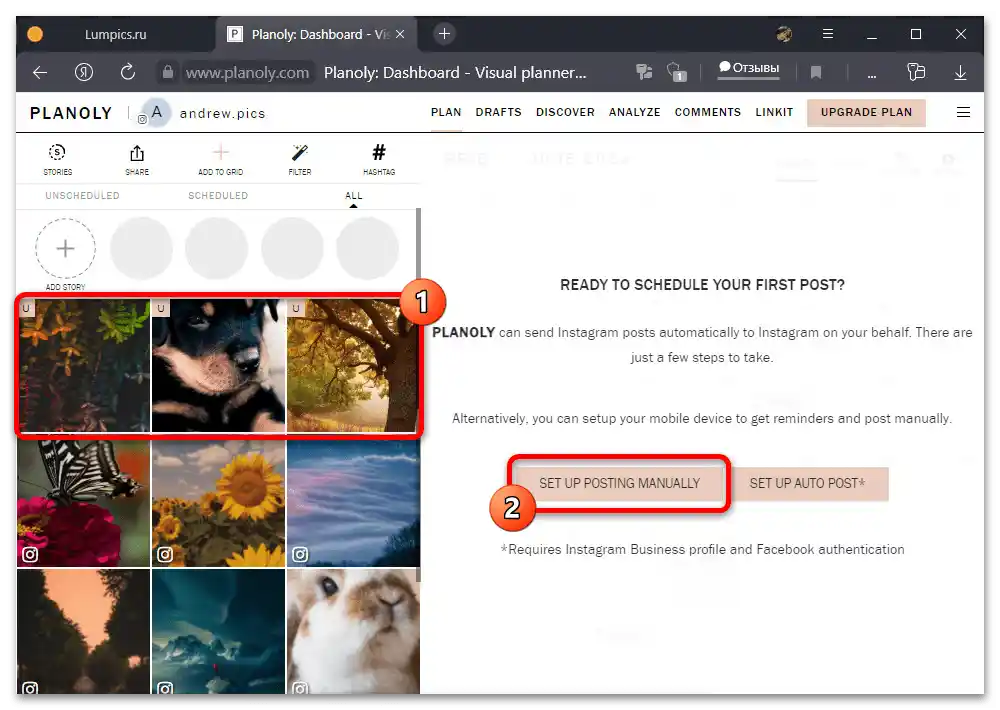1000x710 pixels.
Task: Select the Planoly: Dashboard browser tab
Action: tap(316, 34)
